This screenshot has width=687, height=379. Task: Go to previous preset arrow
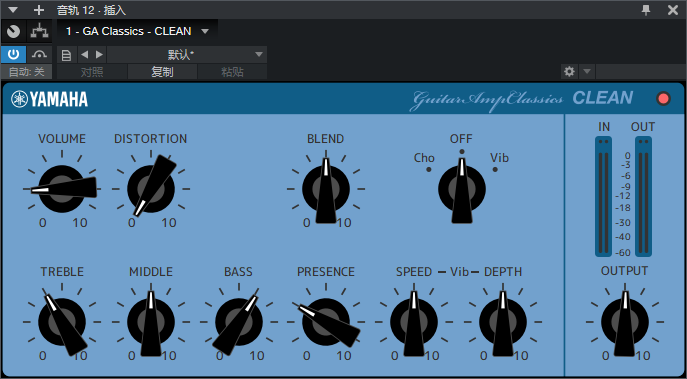(x=85, y=54)
